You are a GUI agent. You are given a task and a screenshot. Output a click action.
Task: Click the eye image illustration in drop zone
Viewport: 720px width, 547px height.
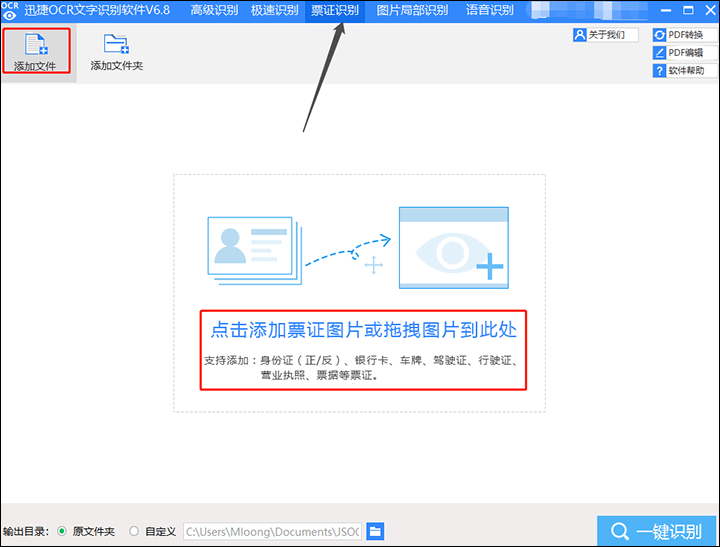(453, 247)
